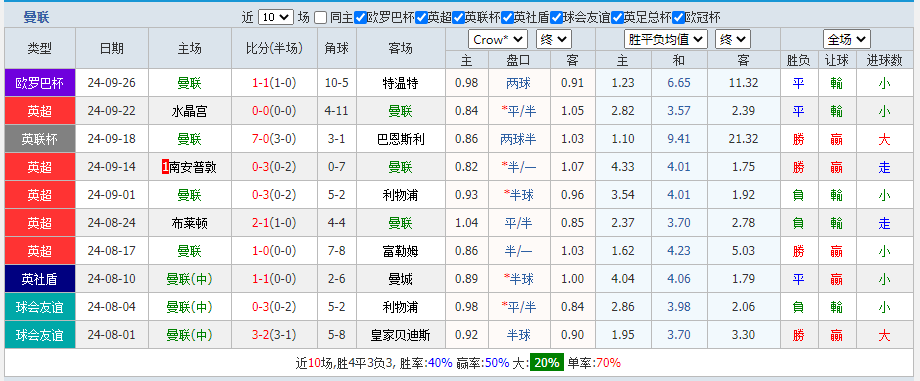Click 英超 label in the 24-09-22 row
920x381 pixels.
pos(40,111)
